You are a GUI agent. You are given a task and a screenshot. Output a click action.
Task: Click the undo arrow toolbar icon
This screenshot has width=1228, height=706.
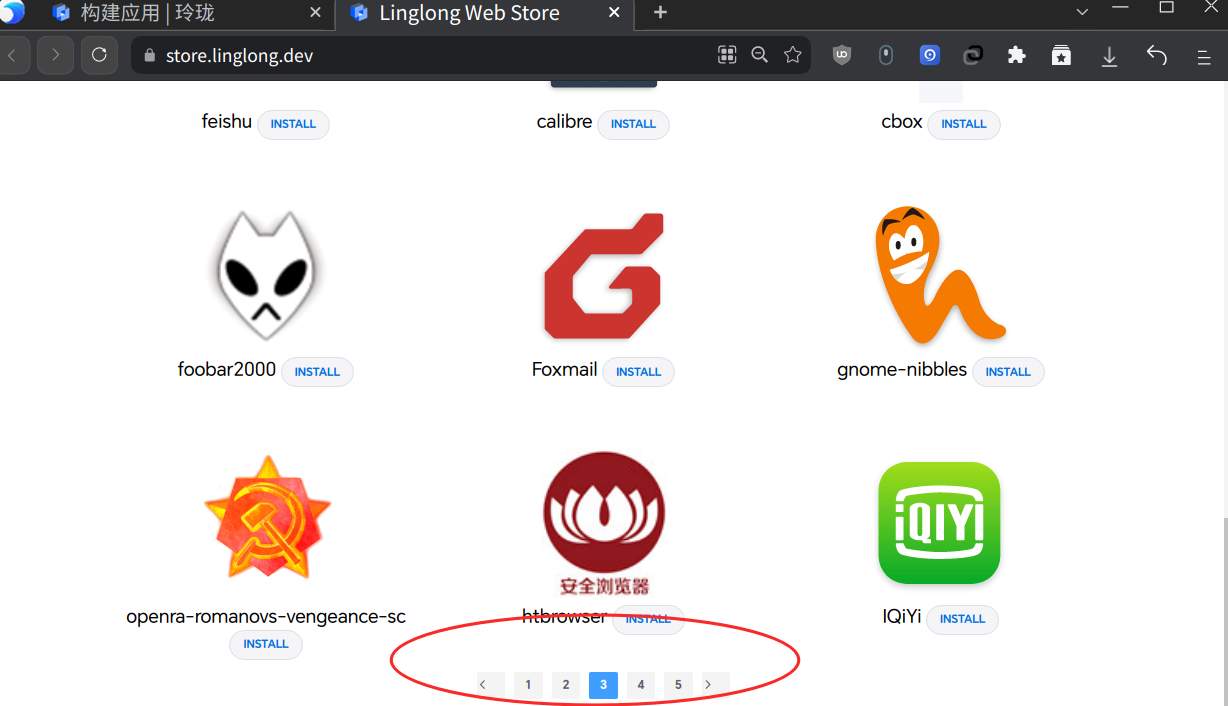1157,55
